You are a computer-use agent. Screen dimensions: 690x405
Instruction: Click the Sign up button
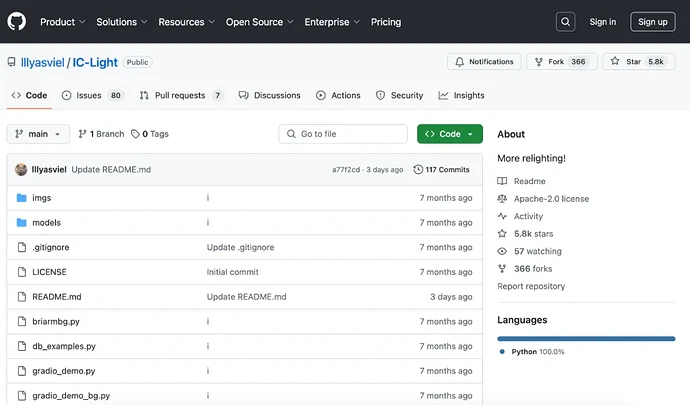point(652,21)
